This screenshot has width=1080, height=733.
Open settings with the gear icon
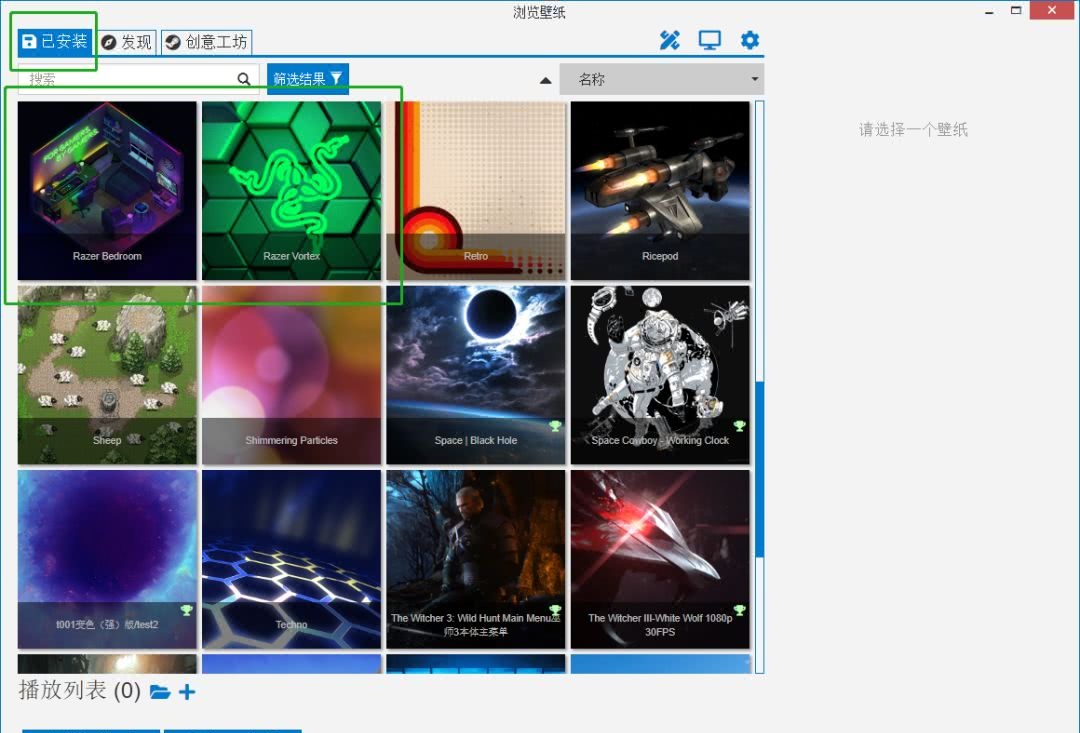[750, 40]
